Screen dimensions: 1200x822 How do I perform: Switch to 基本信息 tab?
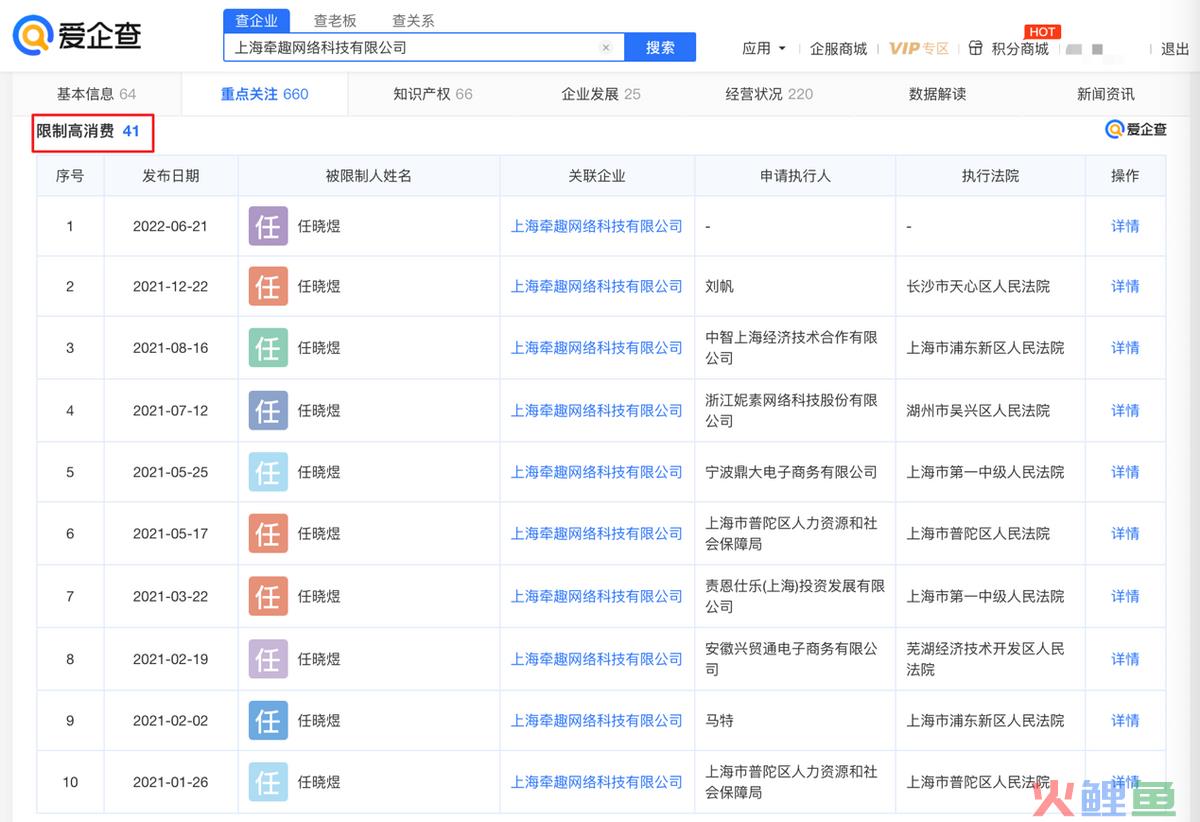tap(96, 94)
